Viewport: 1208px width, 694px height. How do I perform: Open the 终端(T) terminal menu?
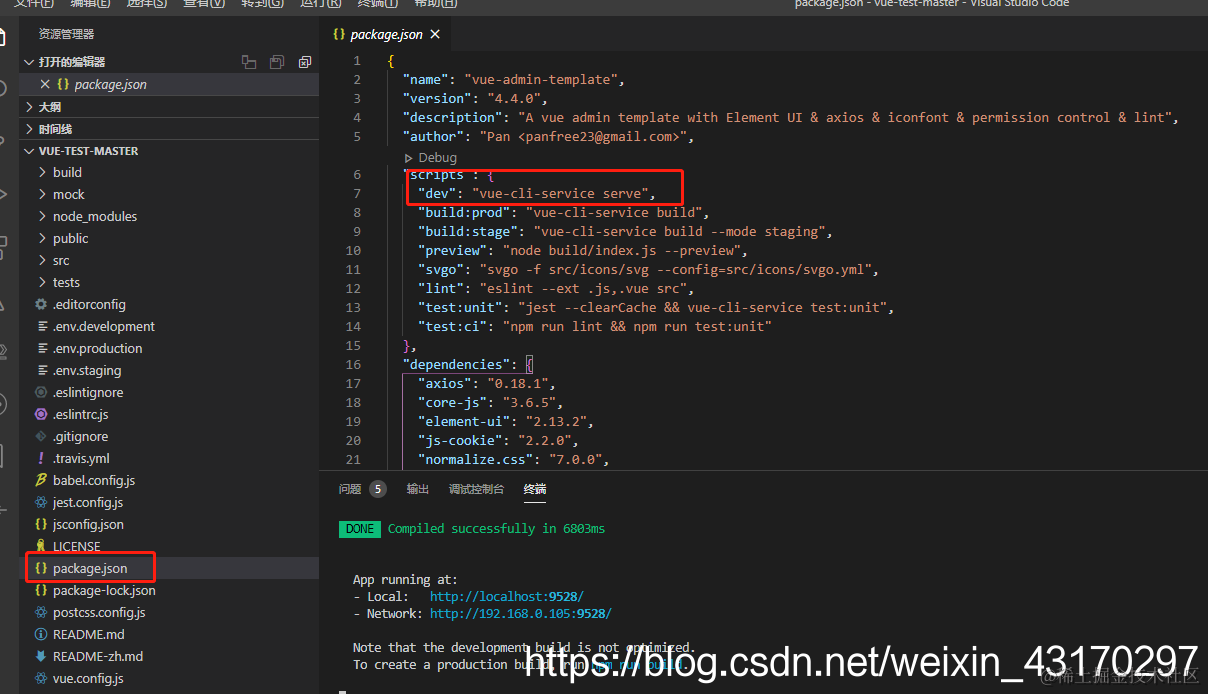(x=379, y=3)
